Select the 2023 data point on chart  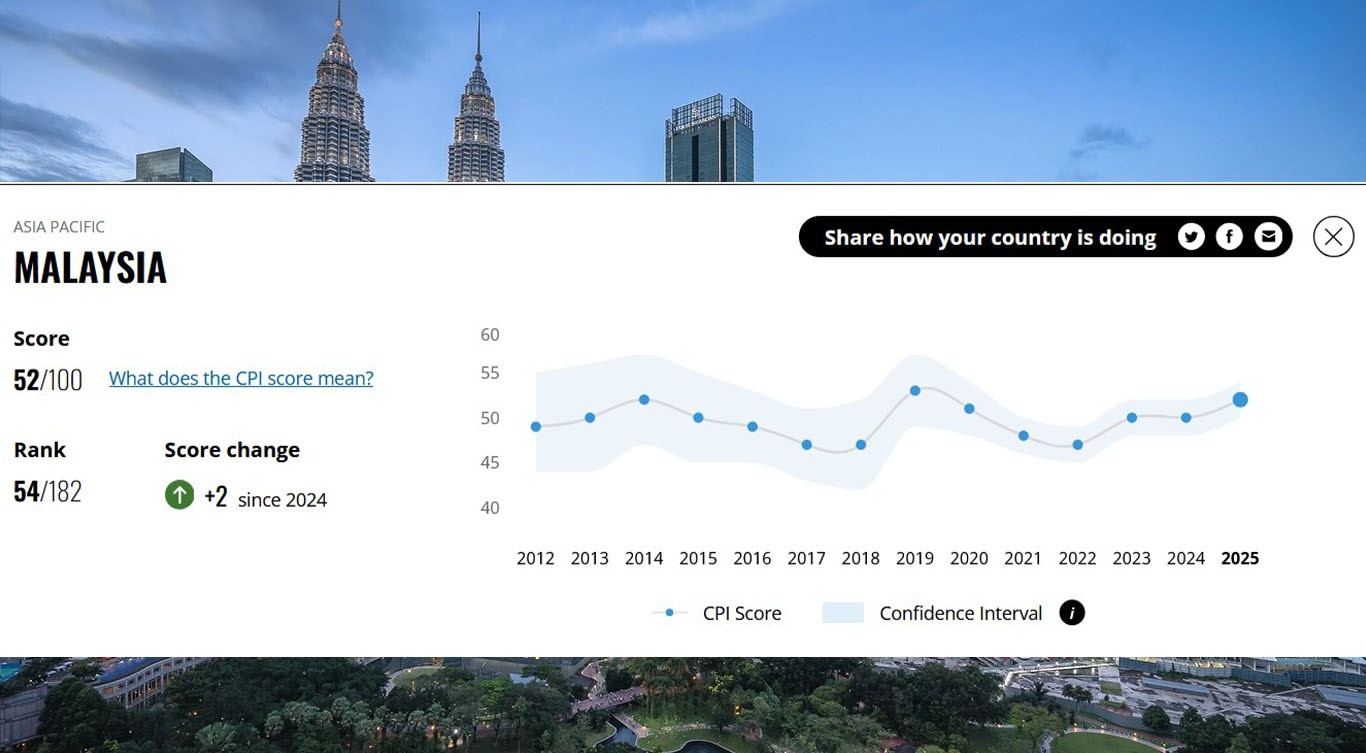pos(1132,418)
